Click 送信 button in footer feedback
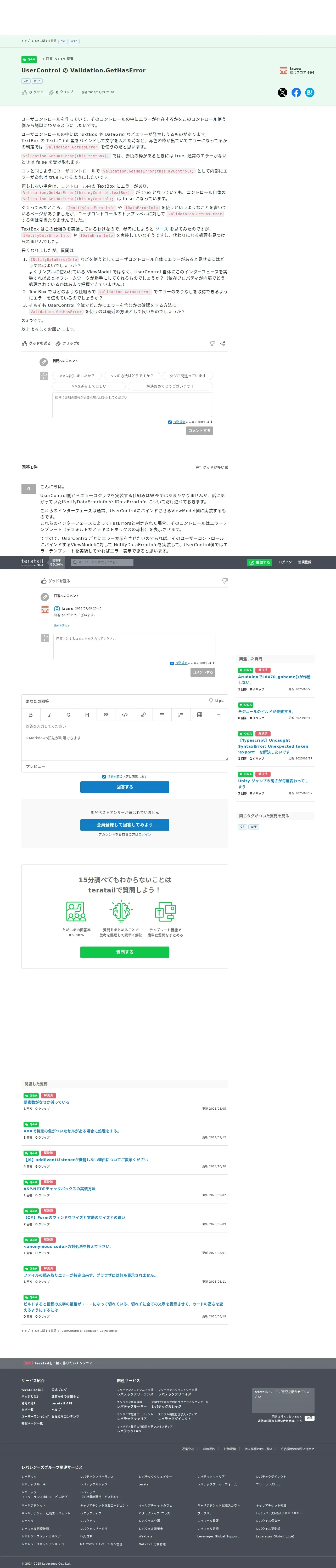Viewport: 336px width, 1568px height. point(310,1418)
